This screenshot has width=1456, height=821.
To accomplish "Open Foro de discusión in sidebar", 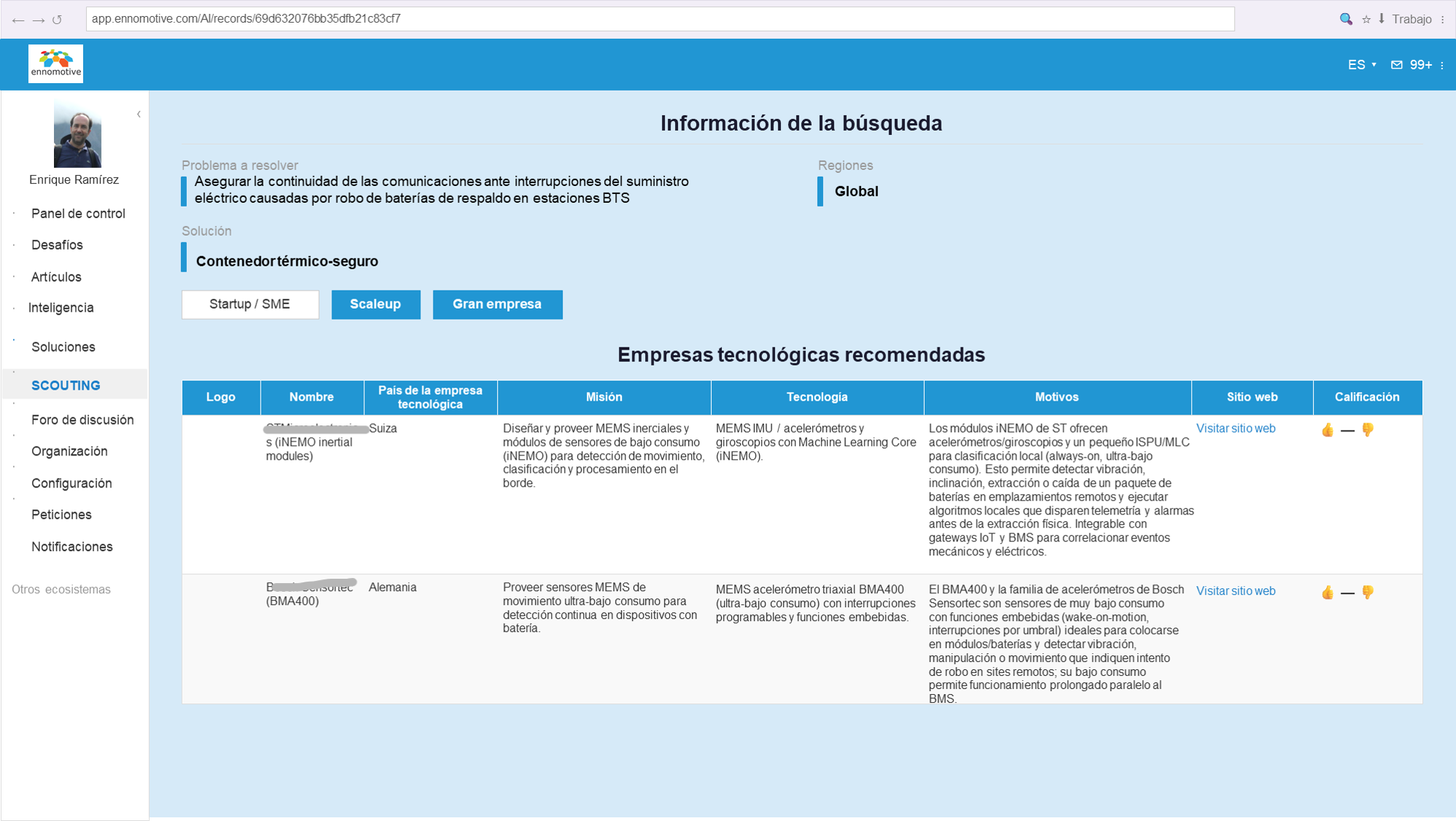I will tap(82, 420).
